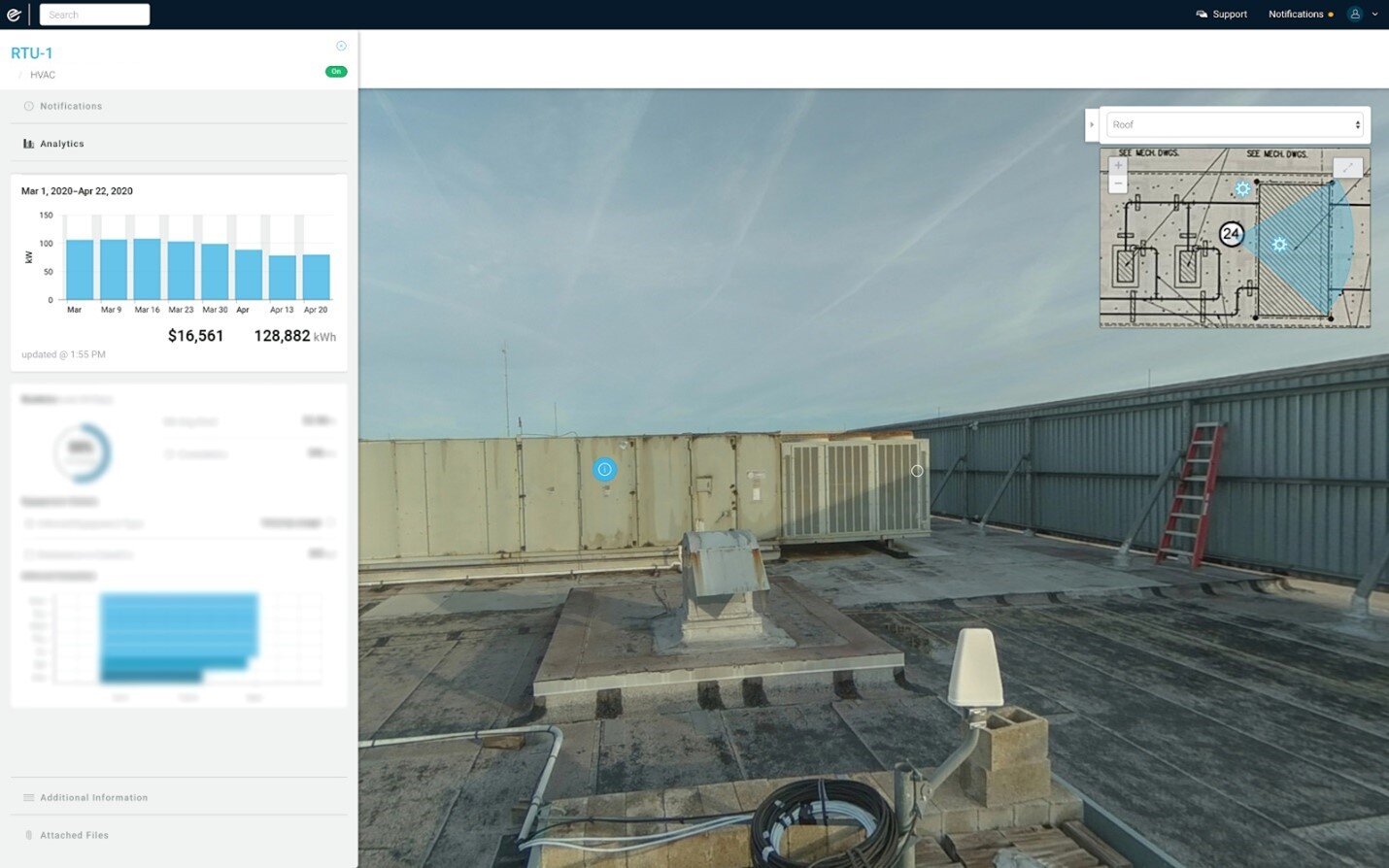
Task: Click the Mar 16 bar in the kW chart
Action: [148, 269]
